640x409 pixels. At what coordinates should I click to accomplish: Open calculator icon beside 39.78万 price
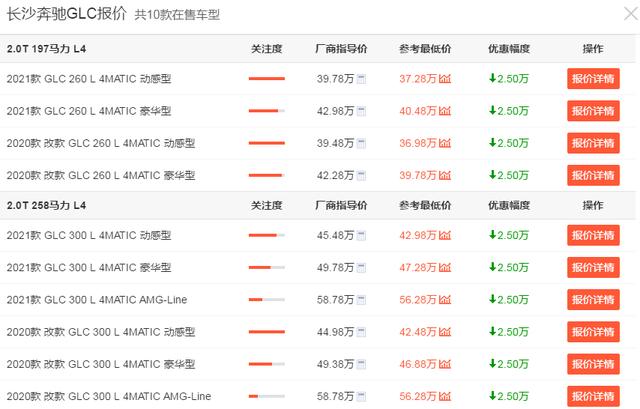click(361, 79)
